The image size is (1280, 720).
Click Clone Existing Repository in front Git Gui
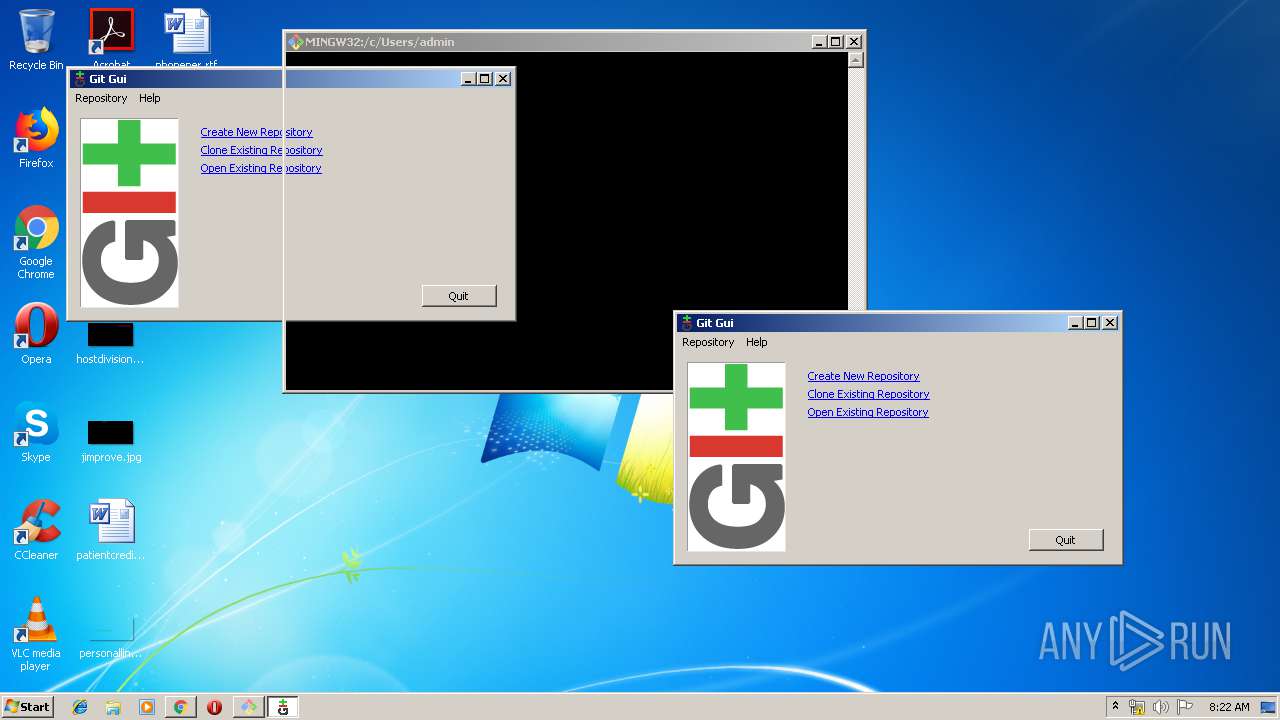(868, 394)
